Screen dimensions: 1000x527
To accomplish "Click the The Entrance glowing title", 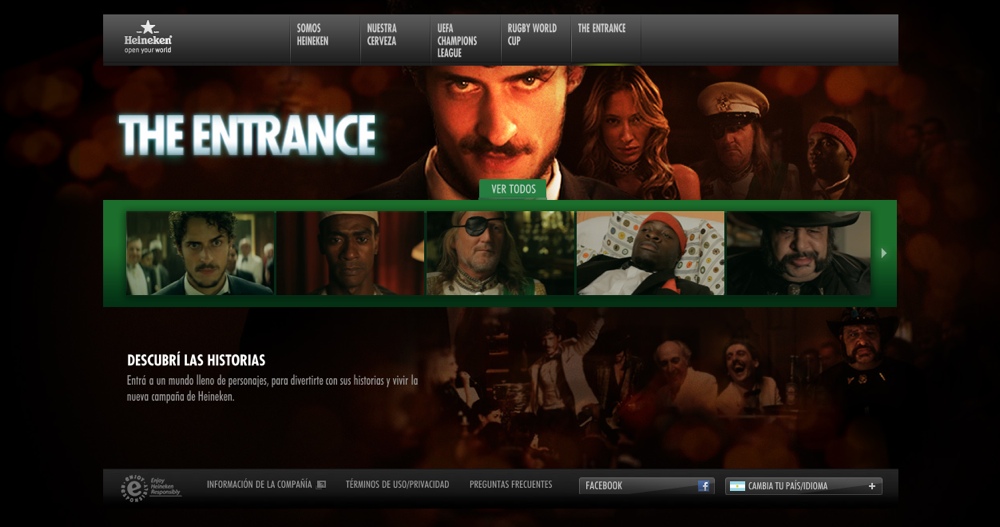I will click(247, 135).
